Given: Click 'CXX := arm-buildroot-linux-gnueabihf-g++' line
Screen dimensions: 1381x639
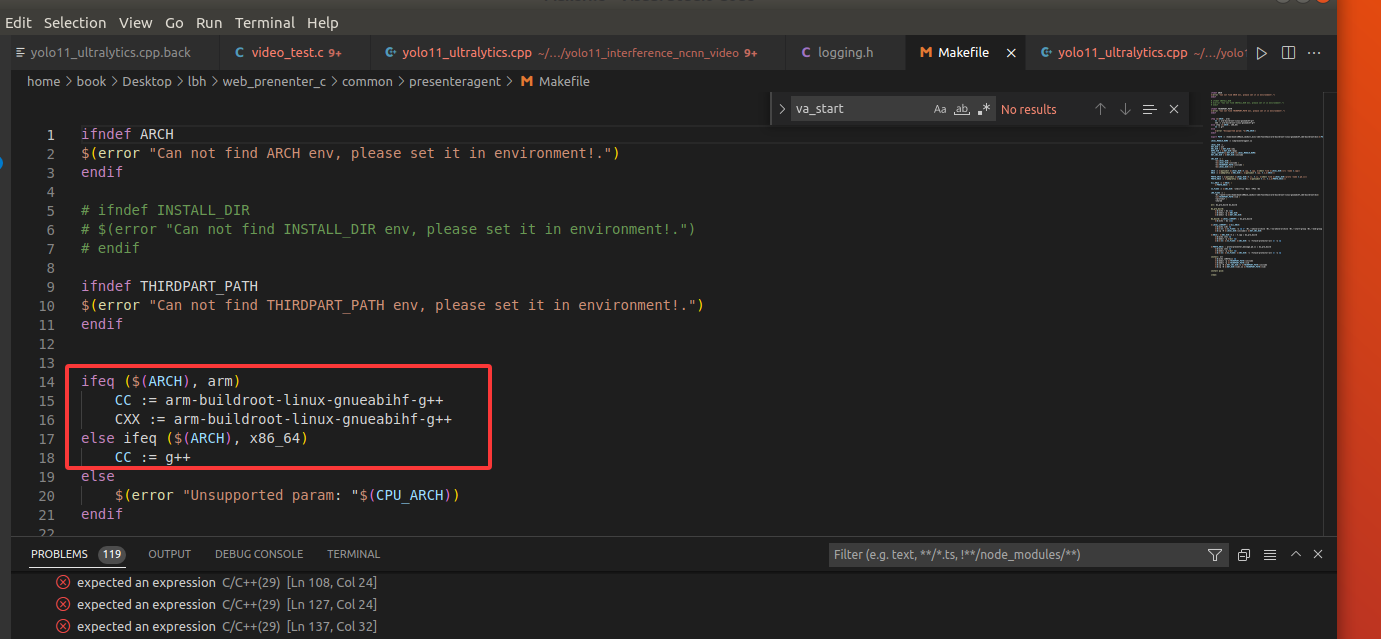Looking at the screenshot, I should [x=283, y=420].
